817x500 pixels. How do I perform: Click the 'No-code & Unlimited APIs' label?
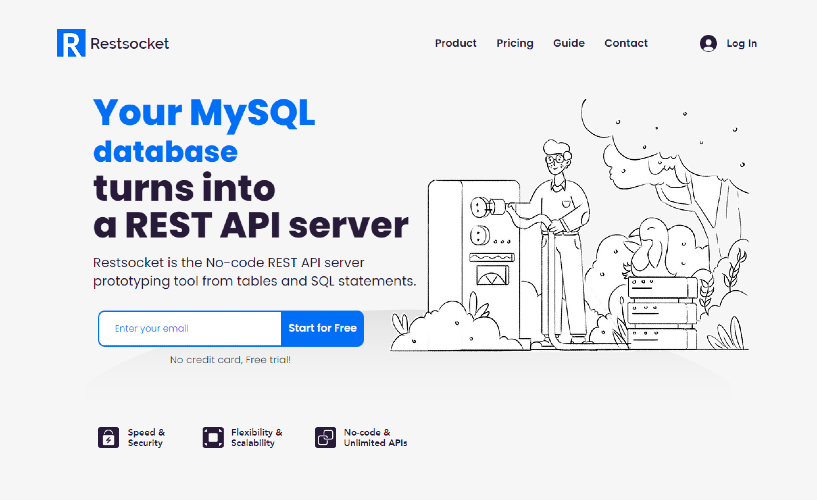coord(375,438)
